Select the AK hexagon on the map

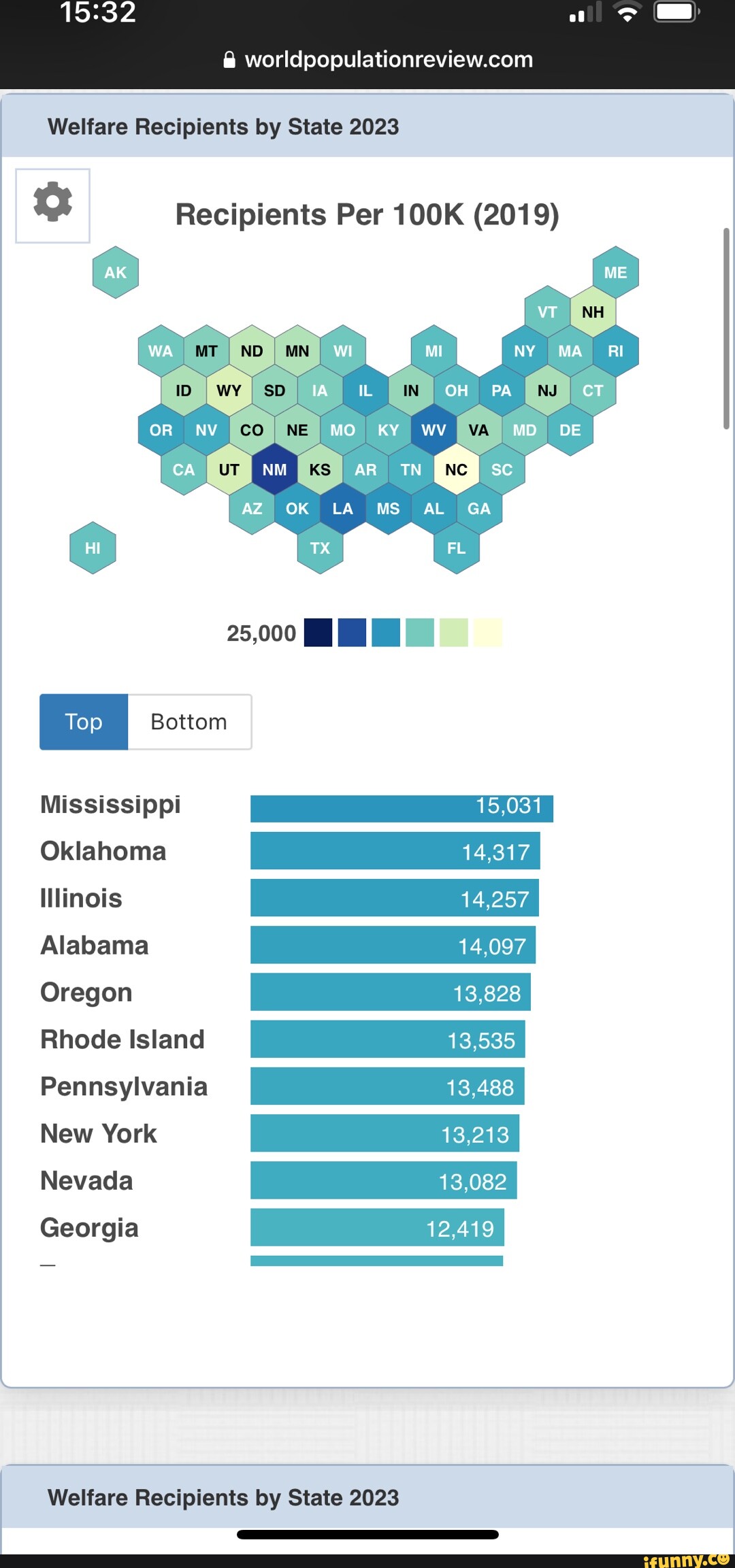pos(114,271)
